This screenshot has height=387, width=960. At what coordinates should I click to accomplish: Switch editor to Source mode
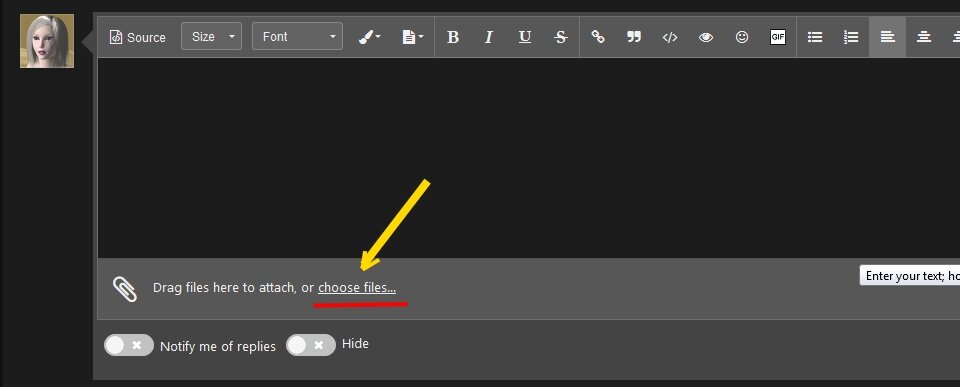(x=138, y=37)
